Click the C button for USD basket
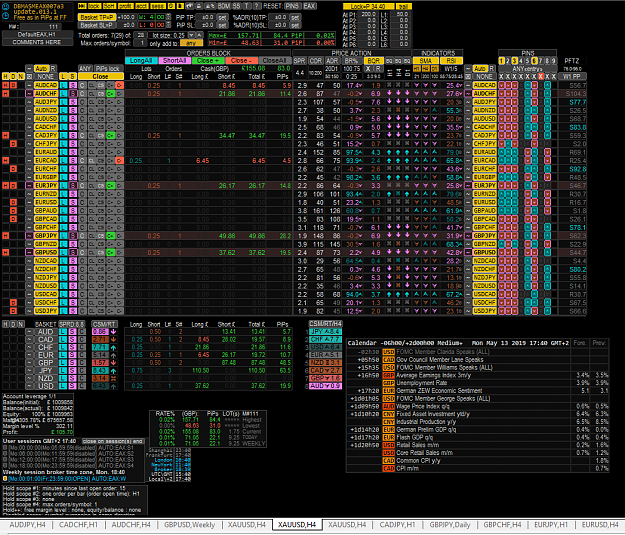 [81, 386]
